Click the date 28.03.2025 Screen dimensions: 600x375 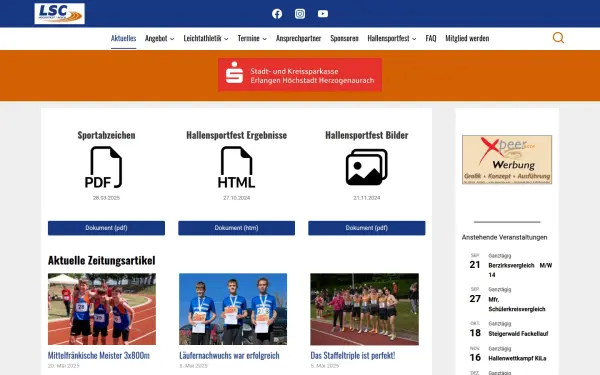(106, 198)
